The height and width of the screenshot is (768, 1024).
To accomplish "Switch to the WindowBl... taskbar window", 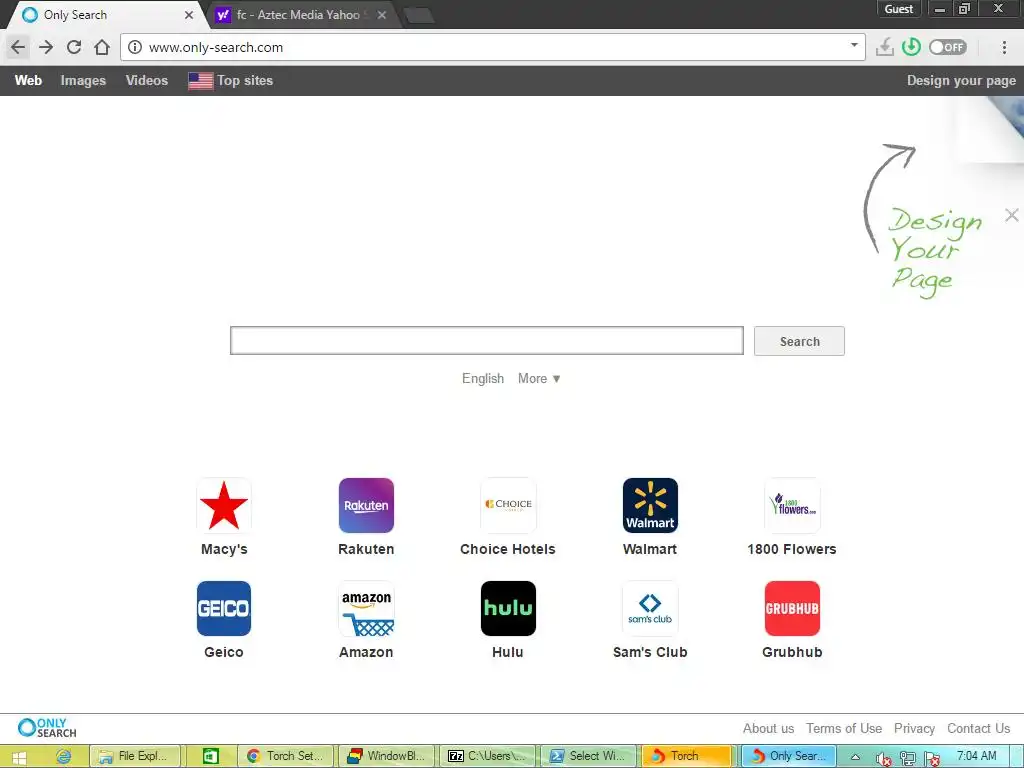I will [387, 756].
